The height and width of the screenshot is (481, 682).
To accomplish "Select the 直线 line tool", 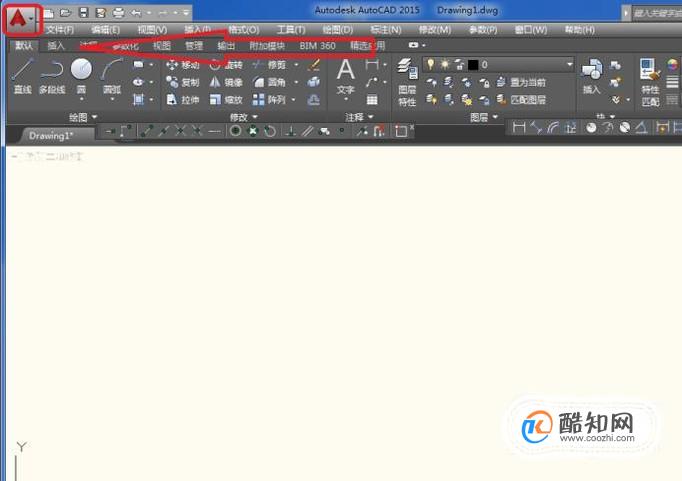I will click(x=22, y=76).
